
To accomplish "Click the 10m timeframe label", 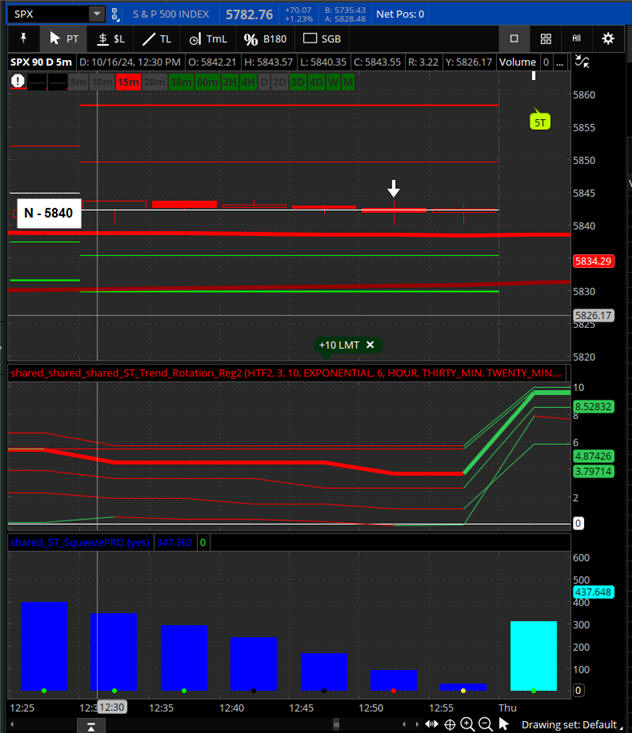I will pyautogui.click(x=102, y=82).
